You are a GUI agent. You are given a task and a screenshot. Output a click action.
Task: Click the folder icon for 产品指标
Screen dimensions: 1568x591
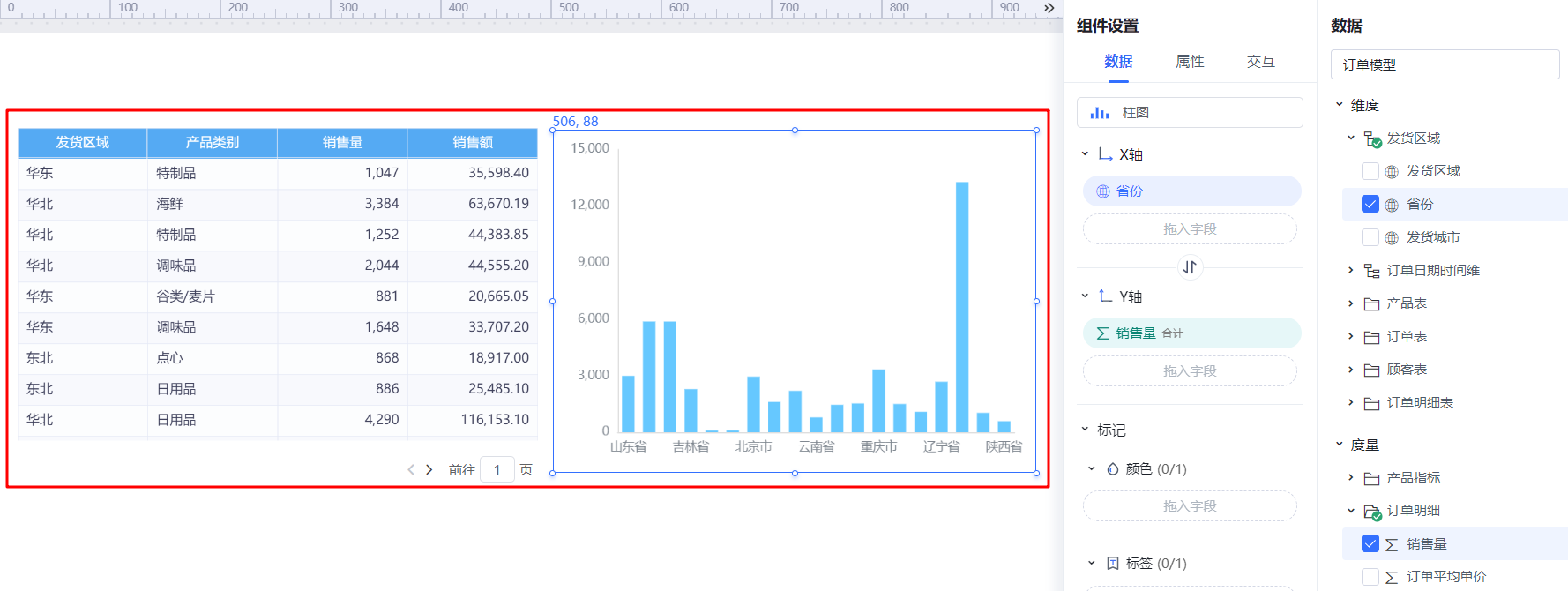click(x=1372, y=479)
